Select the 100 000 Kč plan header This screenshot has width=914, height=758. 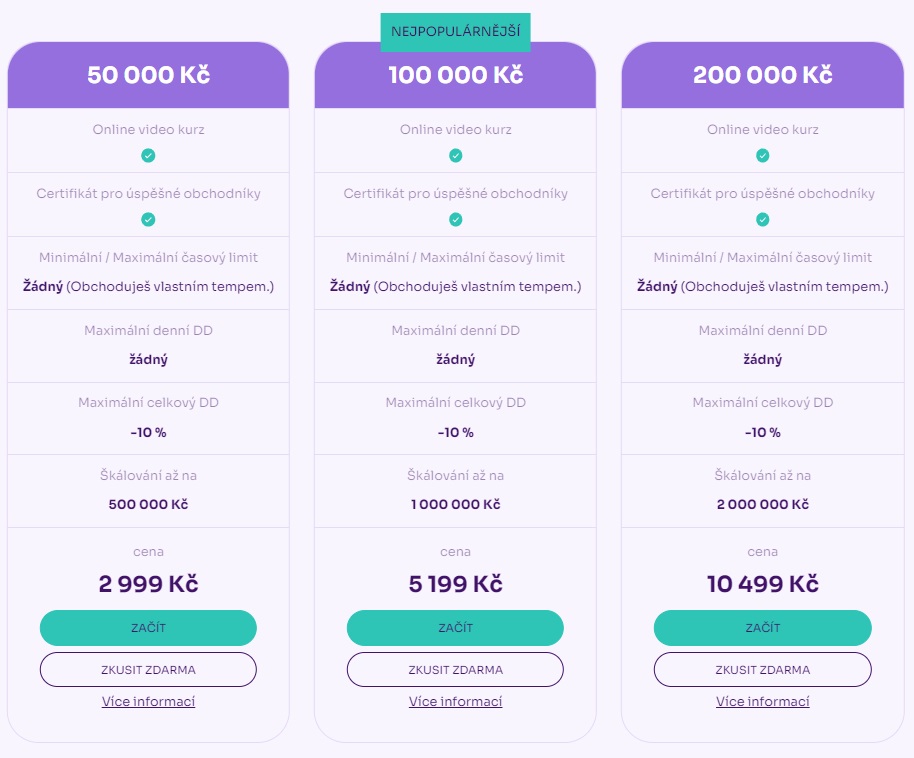coord(455,75)
